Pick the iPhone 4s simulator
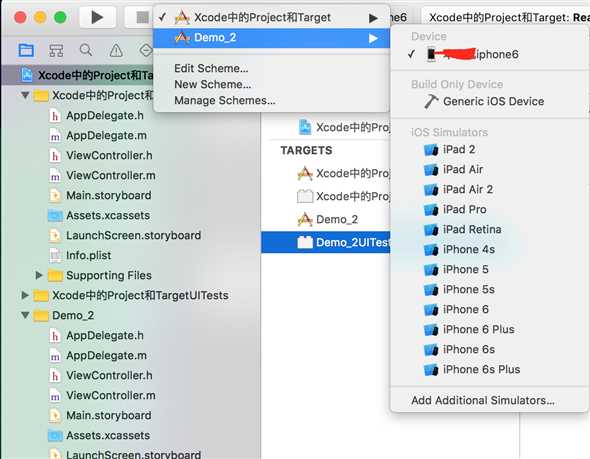This screenshot has height=459, width=590. (x=490, y=249)
